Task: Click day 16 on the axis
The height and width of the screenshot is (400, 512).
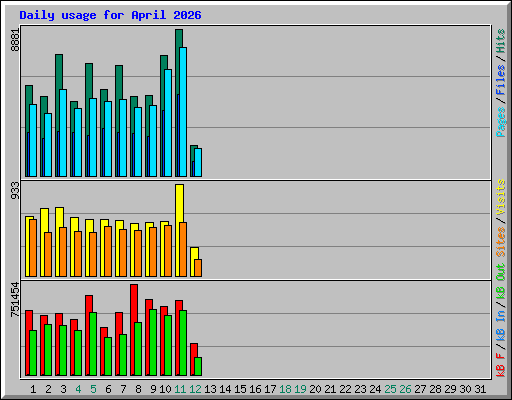Action: [x=255, y=389]
